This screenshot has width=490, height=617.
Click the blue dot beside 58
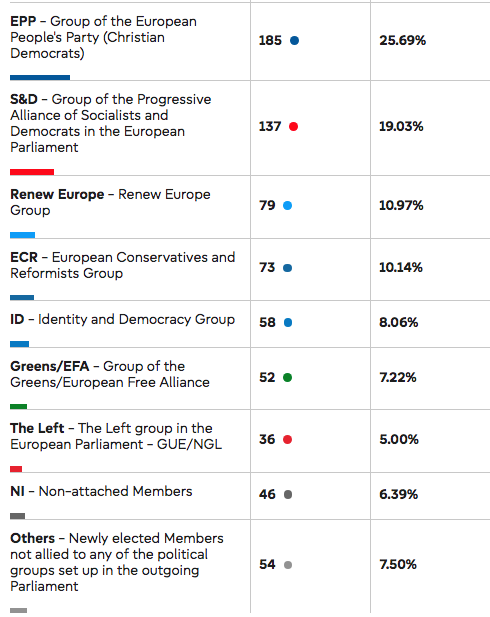tap(288, 323)
